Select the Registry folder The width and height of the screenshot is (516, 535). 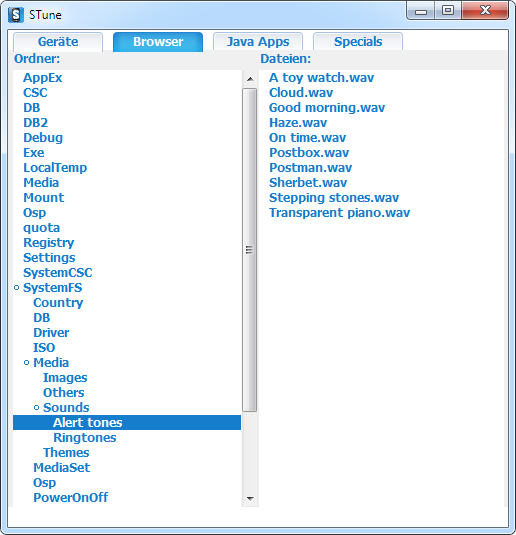tap(48, 243)
